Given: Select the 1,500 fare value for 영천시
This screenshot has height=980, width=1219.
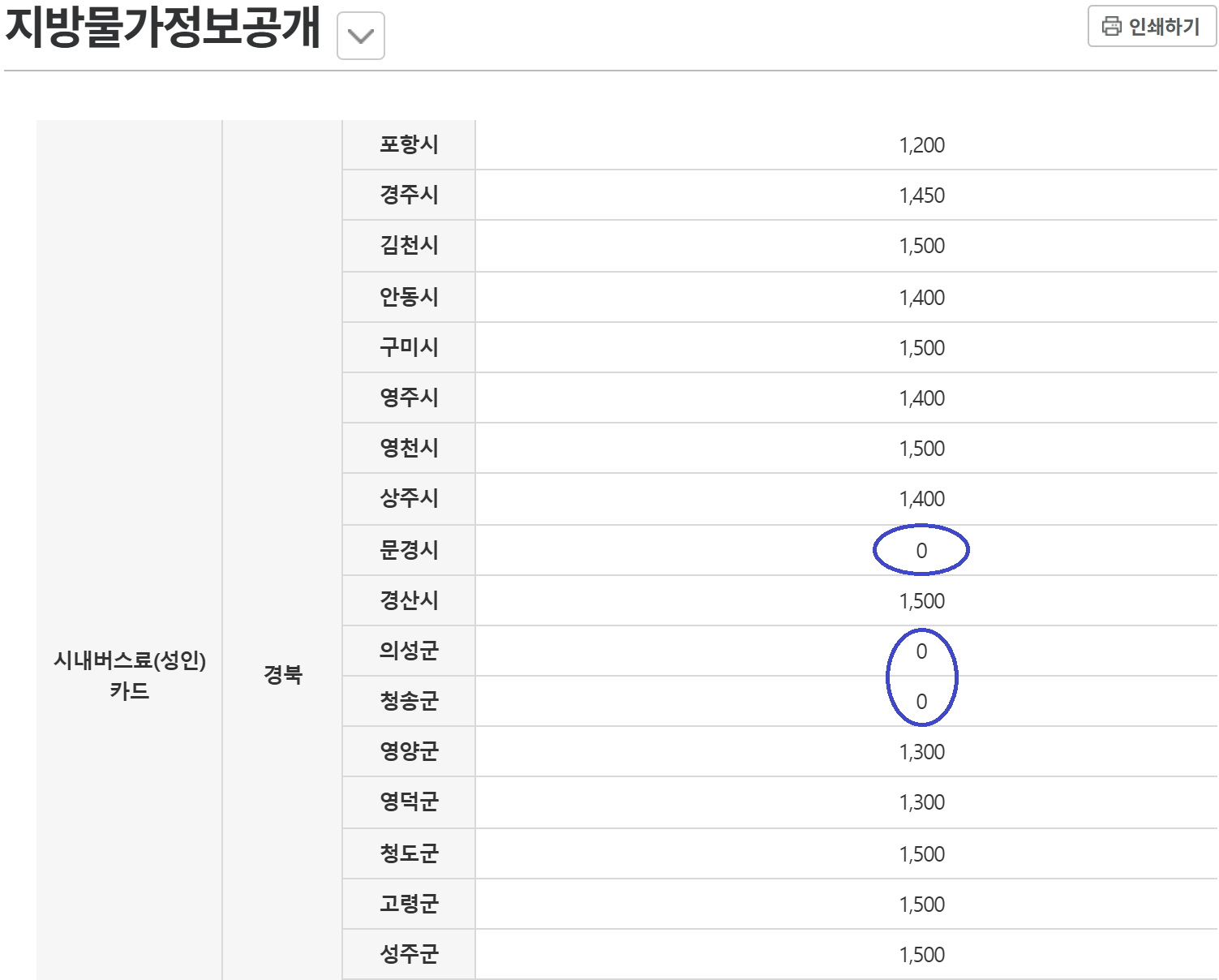Looking at the screenshot, I should pos(922,449).
